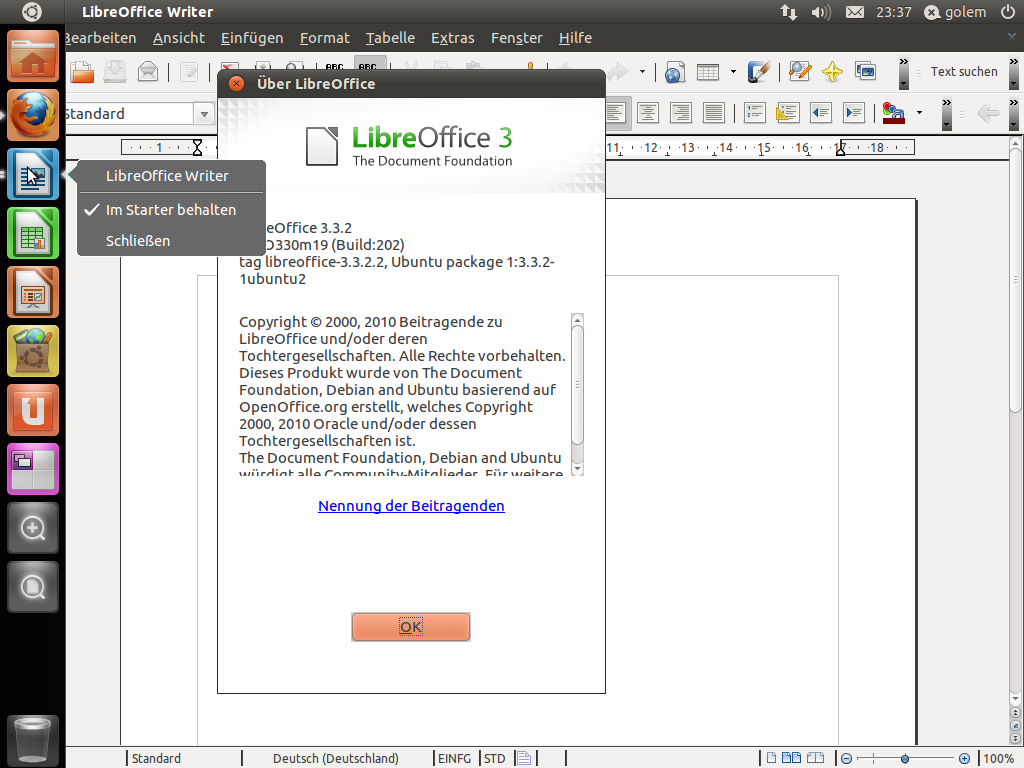Click the zoom slider in status bar
Screen dimensions: 1024x768
[904, 758]
